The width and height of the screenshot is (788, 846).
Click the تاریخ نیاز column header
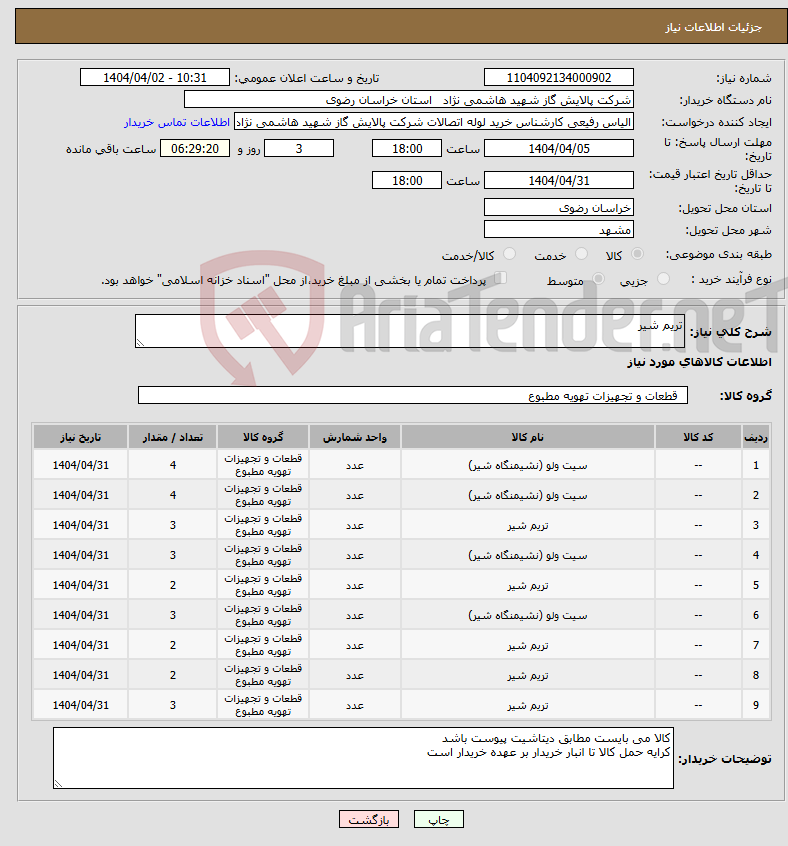pyautogui.click(x=80, y=437)
